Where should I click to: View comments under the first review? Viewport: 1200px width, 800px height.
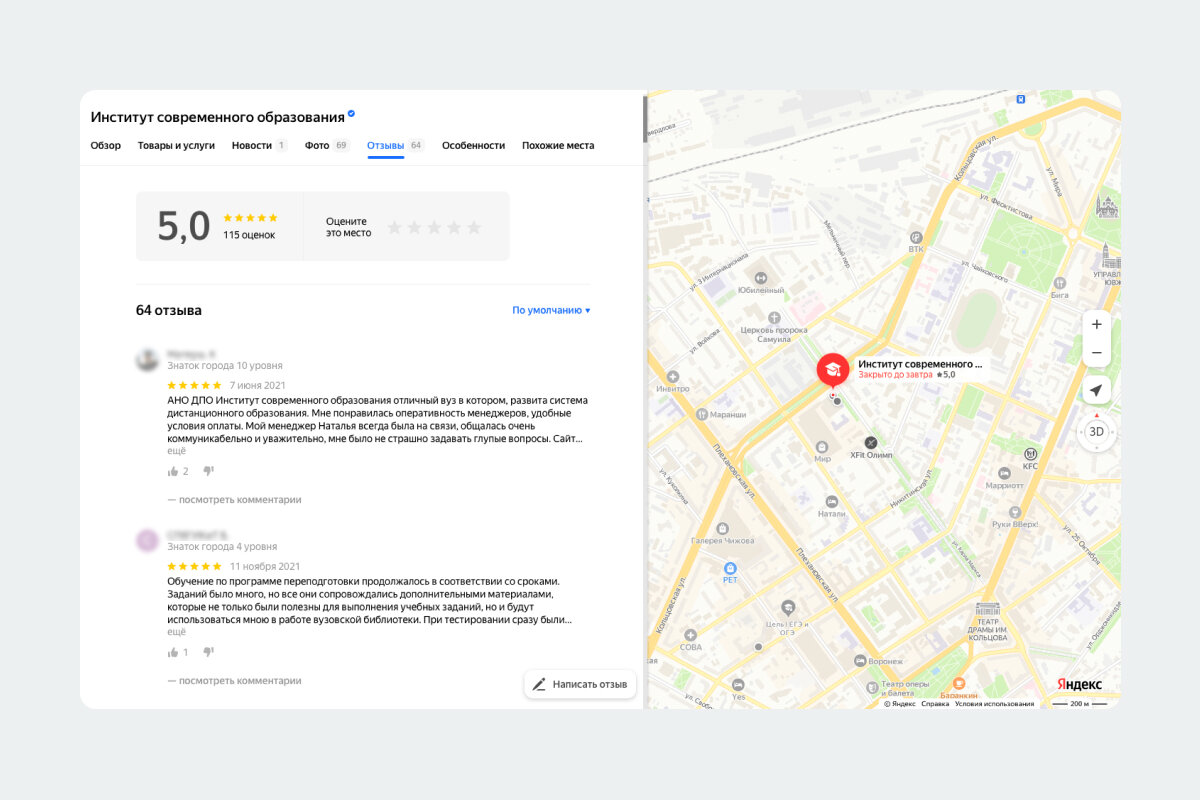coord(234,499)
